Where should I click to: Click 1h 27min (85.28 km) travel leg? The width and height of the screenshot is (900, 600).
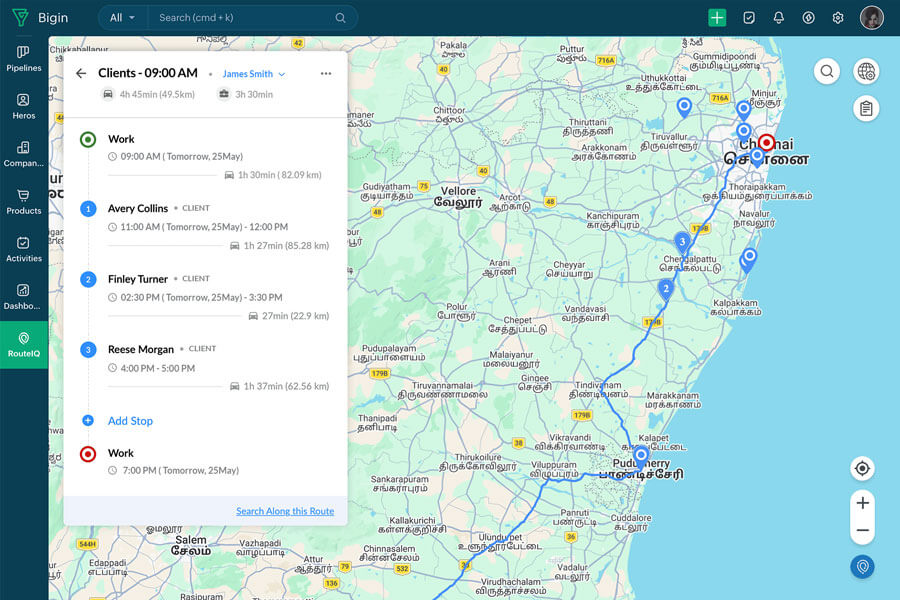point(280,245)
